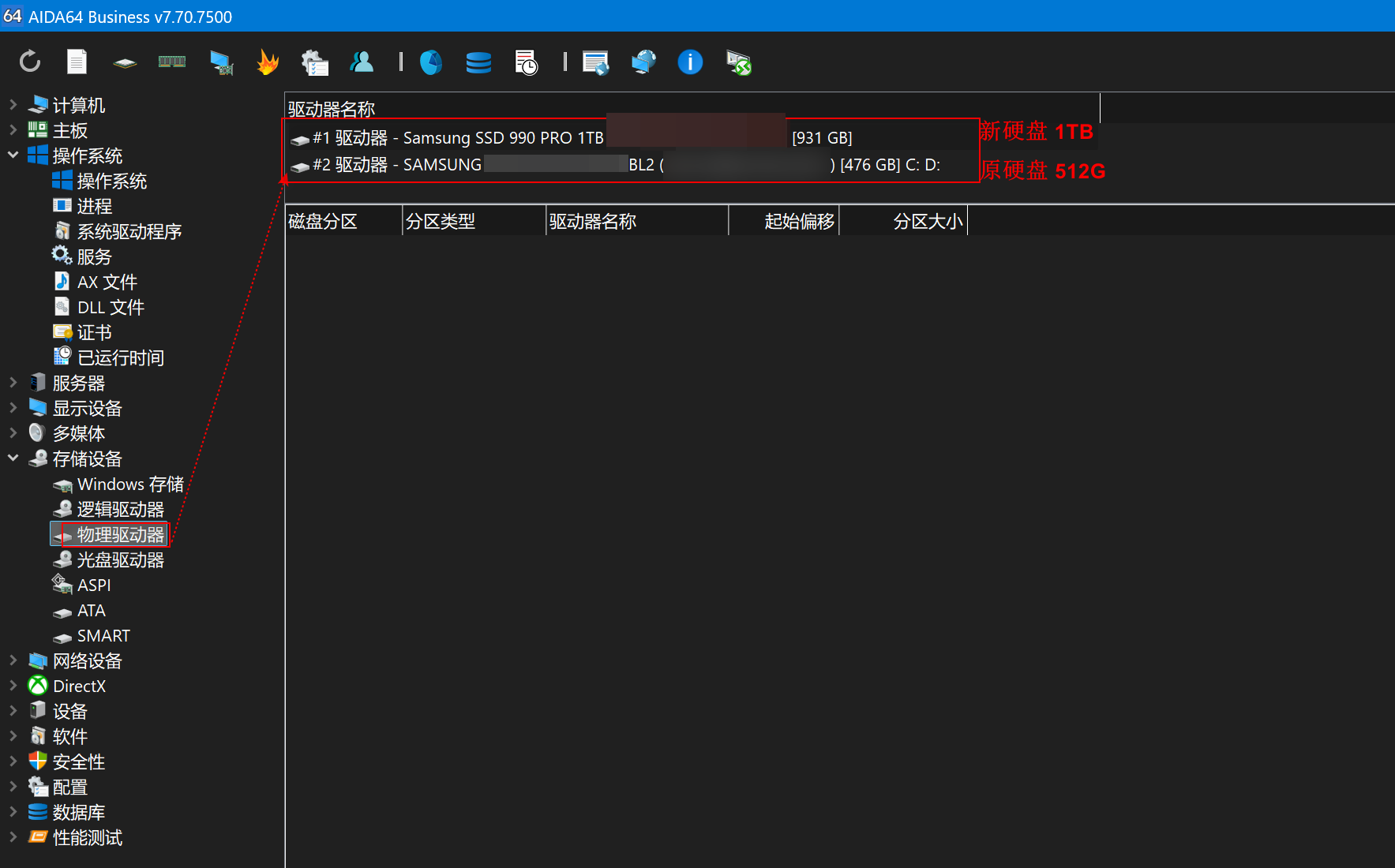
Task: Collapse the 操作系统 tree node
Action: point(13,155)
